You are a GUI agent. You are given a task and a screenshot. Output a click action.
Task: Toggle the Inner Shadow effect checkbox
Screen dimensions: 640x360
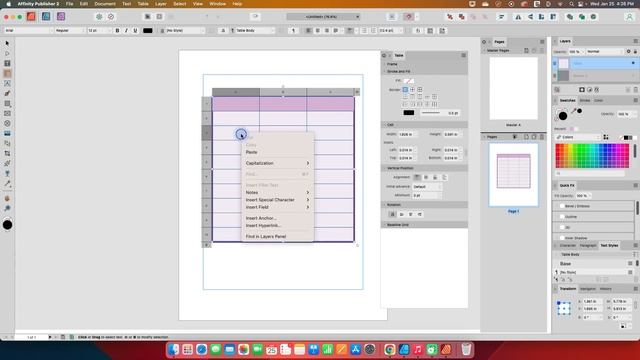[x=562, y=238]
